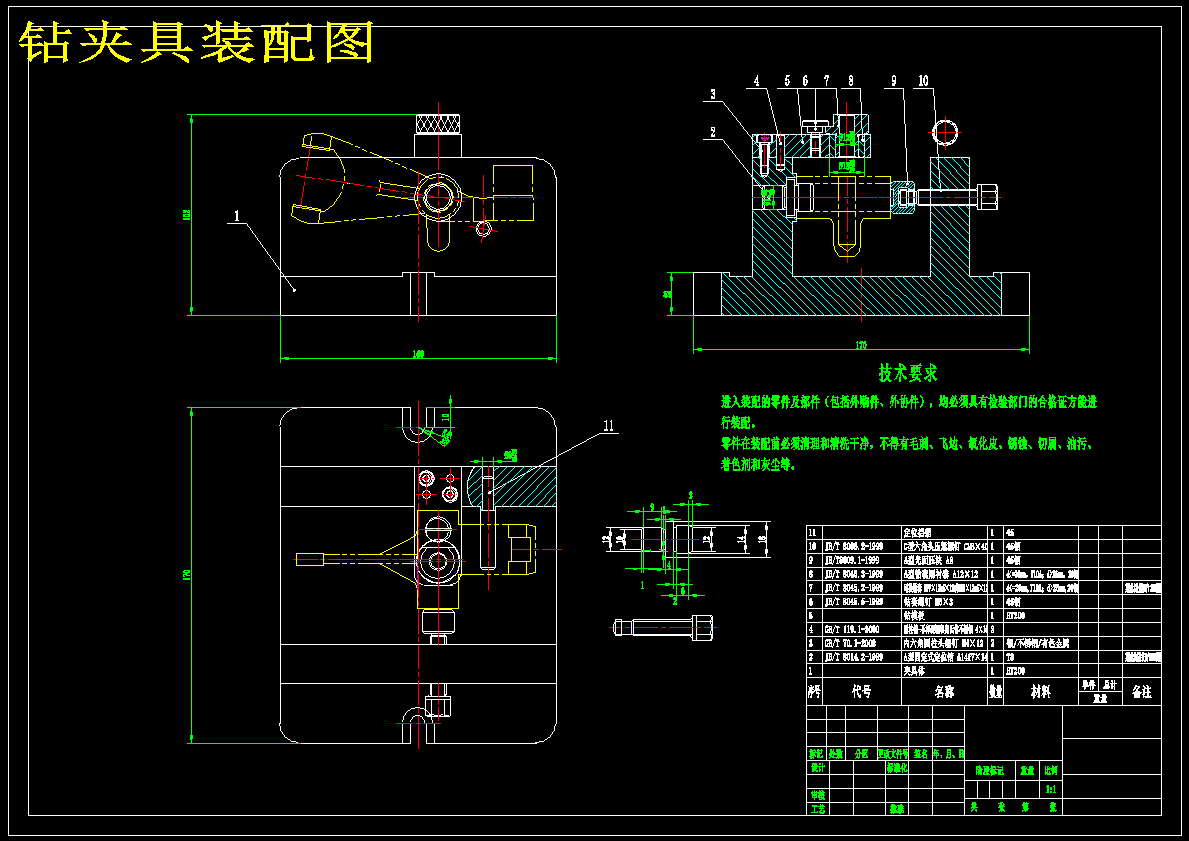Viewport: 1189px width, 841px height.
Task: Select the knurled knob atop the front view
Action: pyautogui.click(x=438, y=123)
